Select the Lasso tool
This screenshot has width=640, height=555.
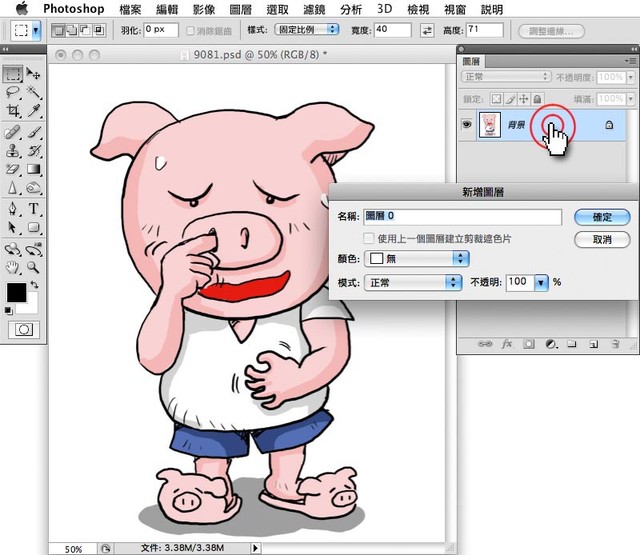point(12,92)
